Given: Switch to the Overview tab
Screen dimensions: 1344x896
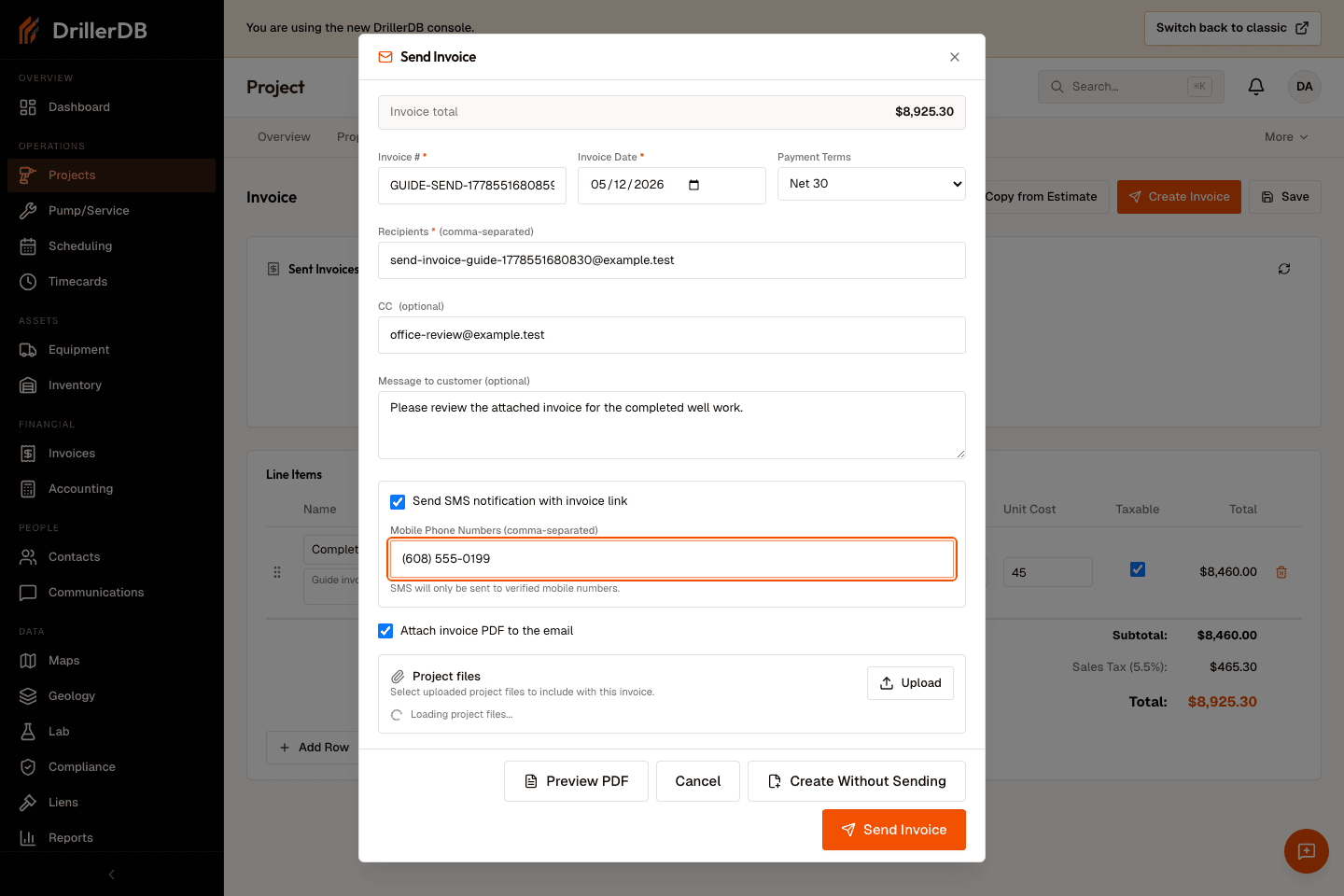Looking at the screenshot, I should click(x=284, y=137).
